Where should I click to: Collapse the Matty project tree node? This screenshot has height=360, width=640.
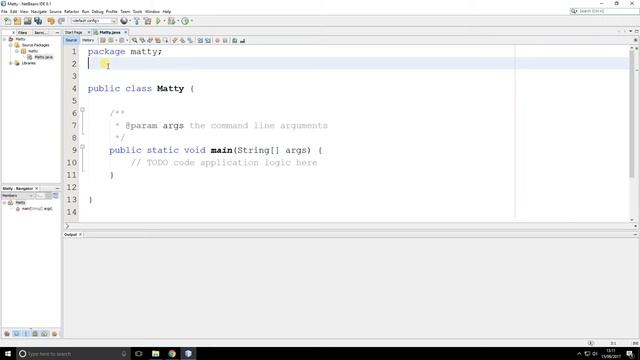tap(4, 39)
